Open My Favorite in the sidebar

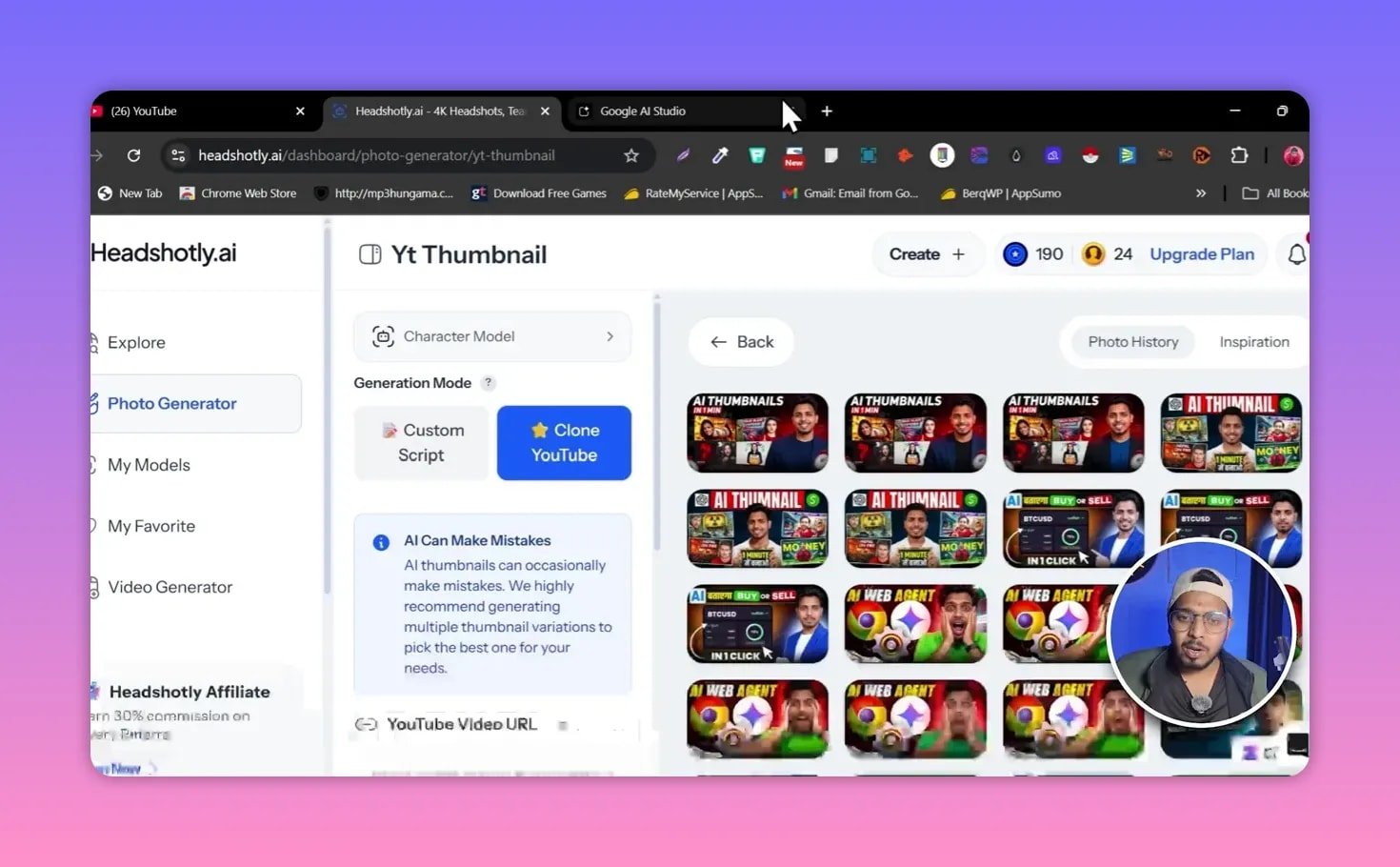tap(150, 525)
